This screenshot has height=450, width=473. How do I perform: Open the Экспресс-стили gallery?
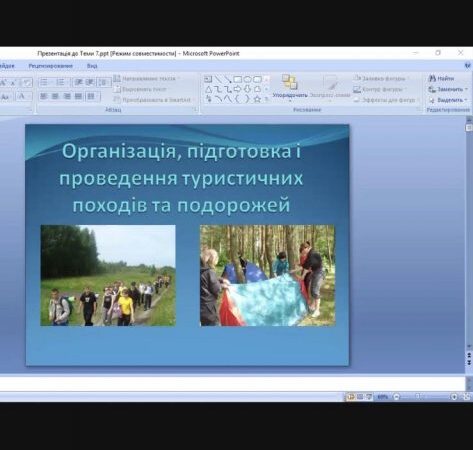click(x=330, y=87)
